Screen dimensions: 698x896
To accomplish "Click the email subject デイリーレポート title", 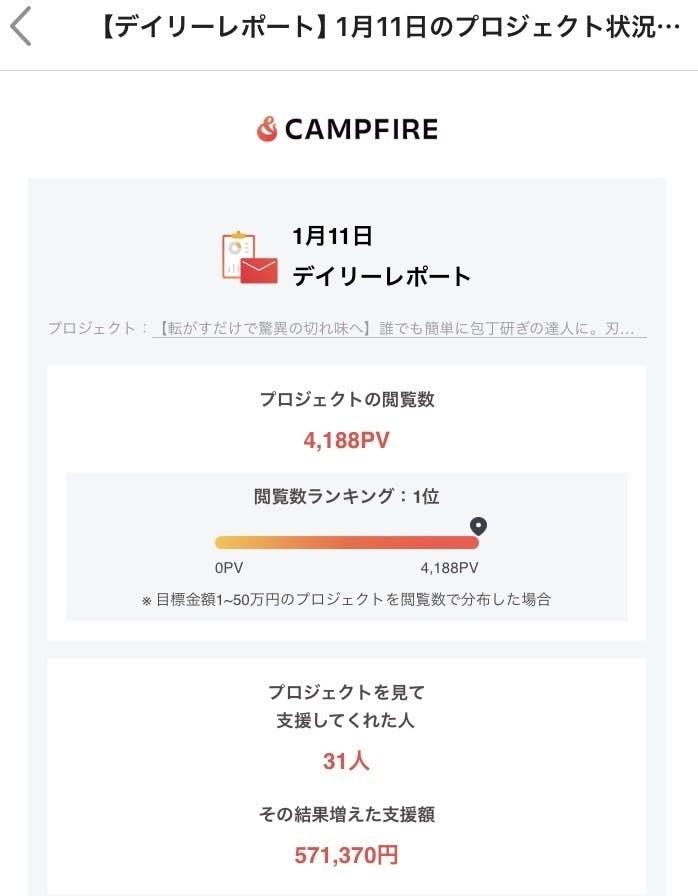I will (x=391, y=27).
